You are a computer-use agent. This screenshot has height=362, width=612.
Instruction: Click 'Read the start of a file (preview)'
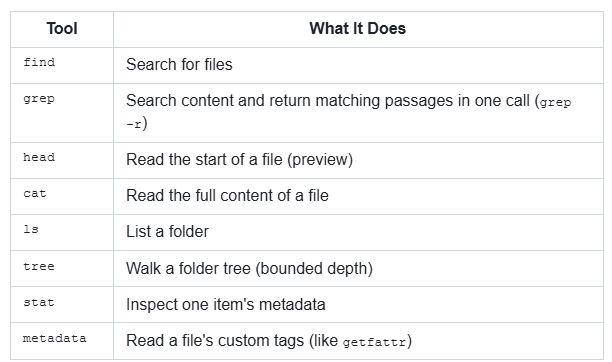point(240,159)
